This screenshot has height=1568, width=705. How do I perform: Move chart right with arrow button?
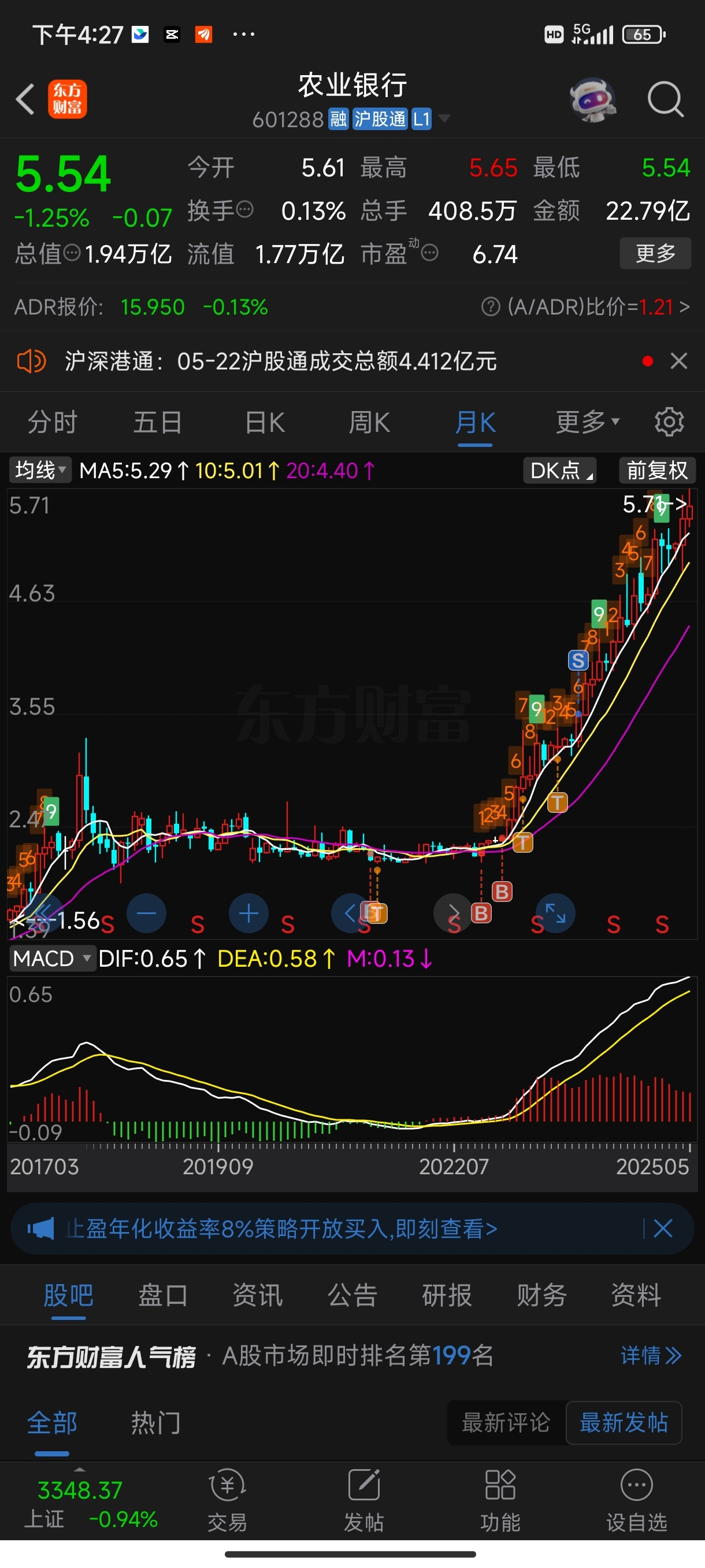point(453,913)
